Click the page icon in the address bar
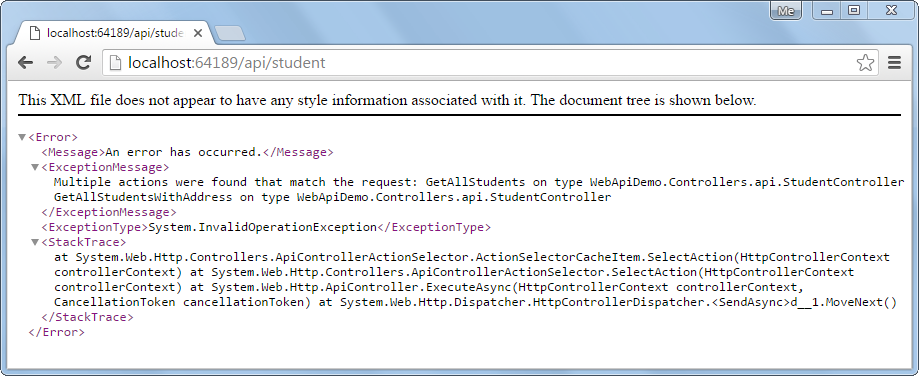Screen dimensions: 919x377 (x=115, y=63)
